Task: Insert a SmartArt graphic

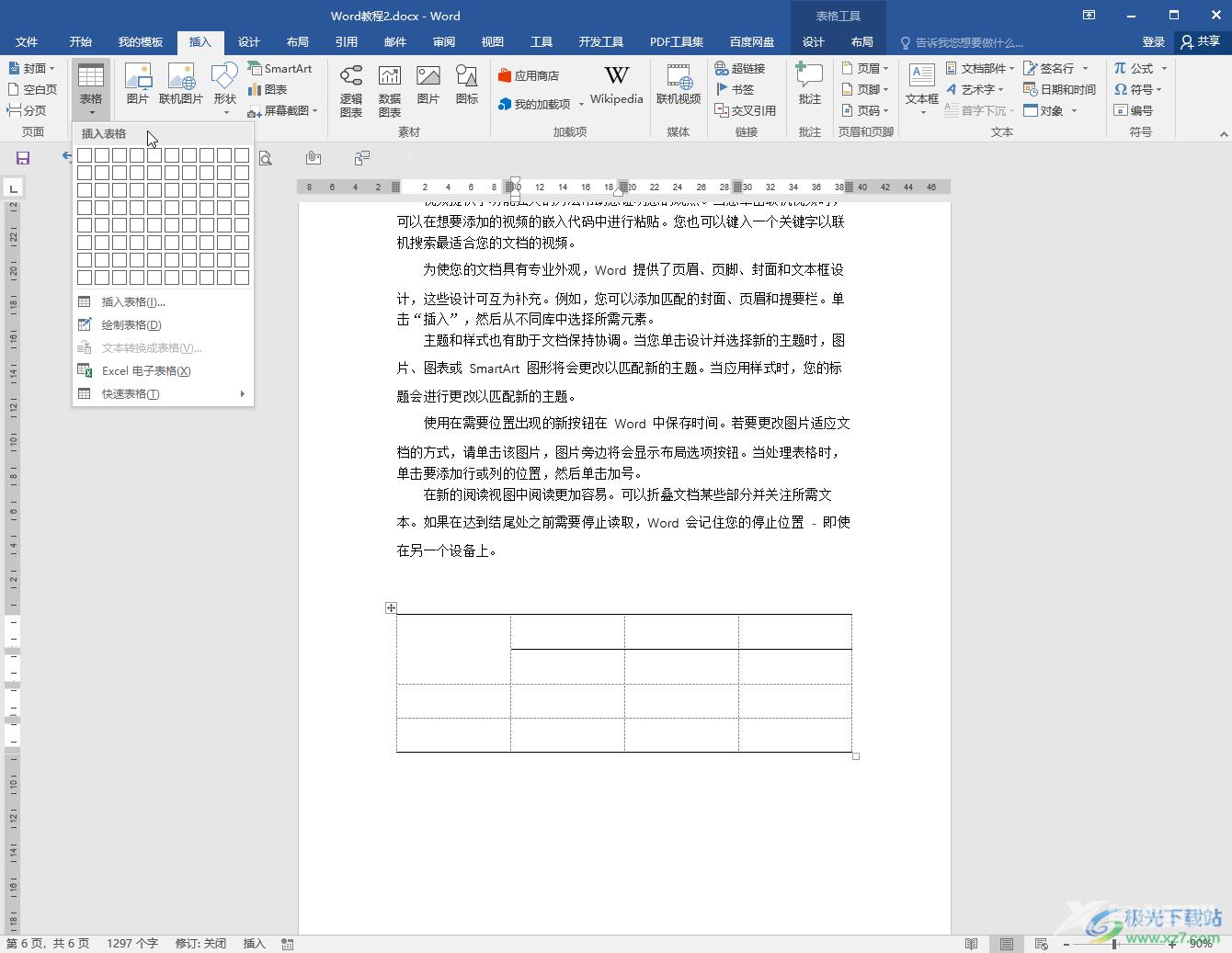Action: pyautogui.click(x=279, y=68)
